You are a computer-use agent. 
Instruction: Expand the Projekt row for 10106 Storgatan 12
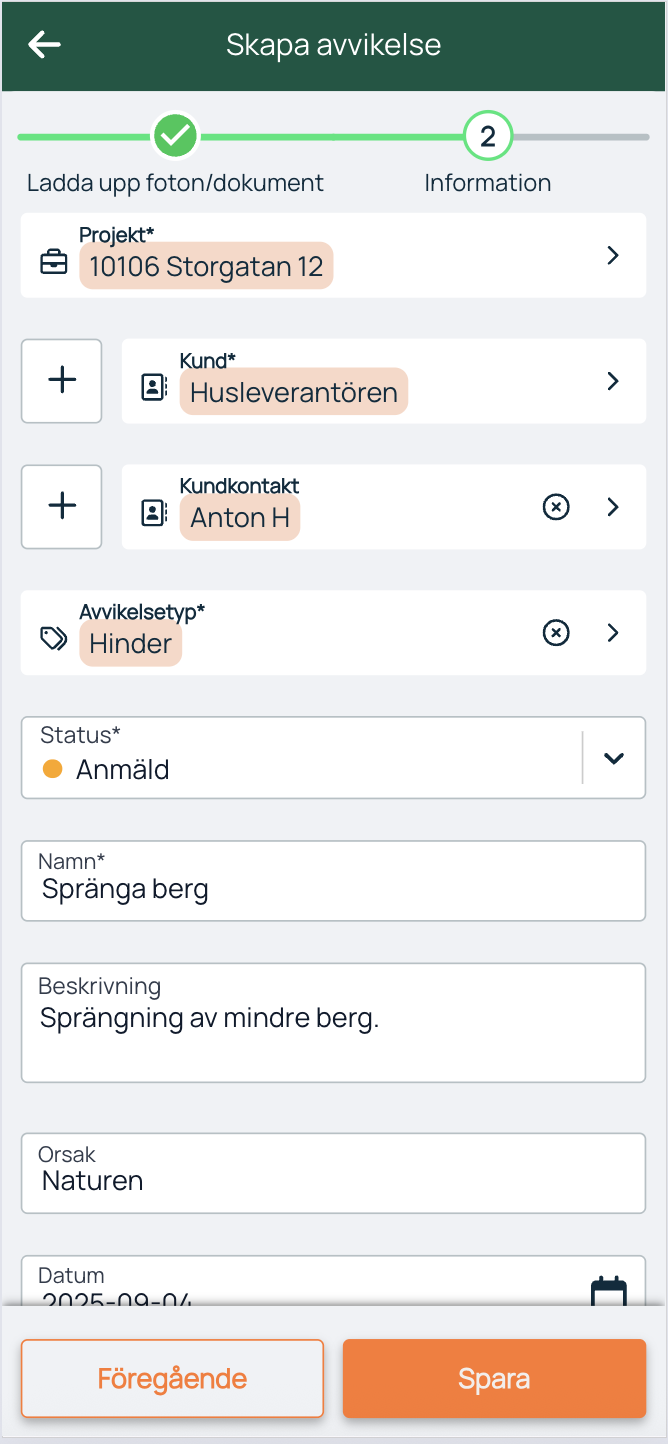point(612,255)
